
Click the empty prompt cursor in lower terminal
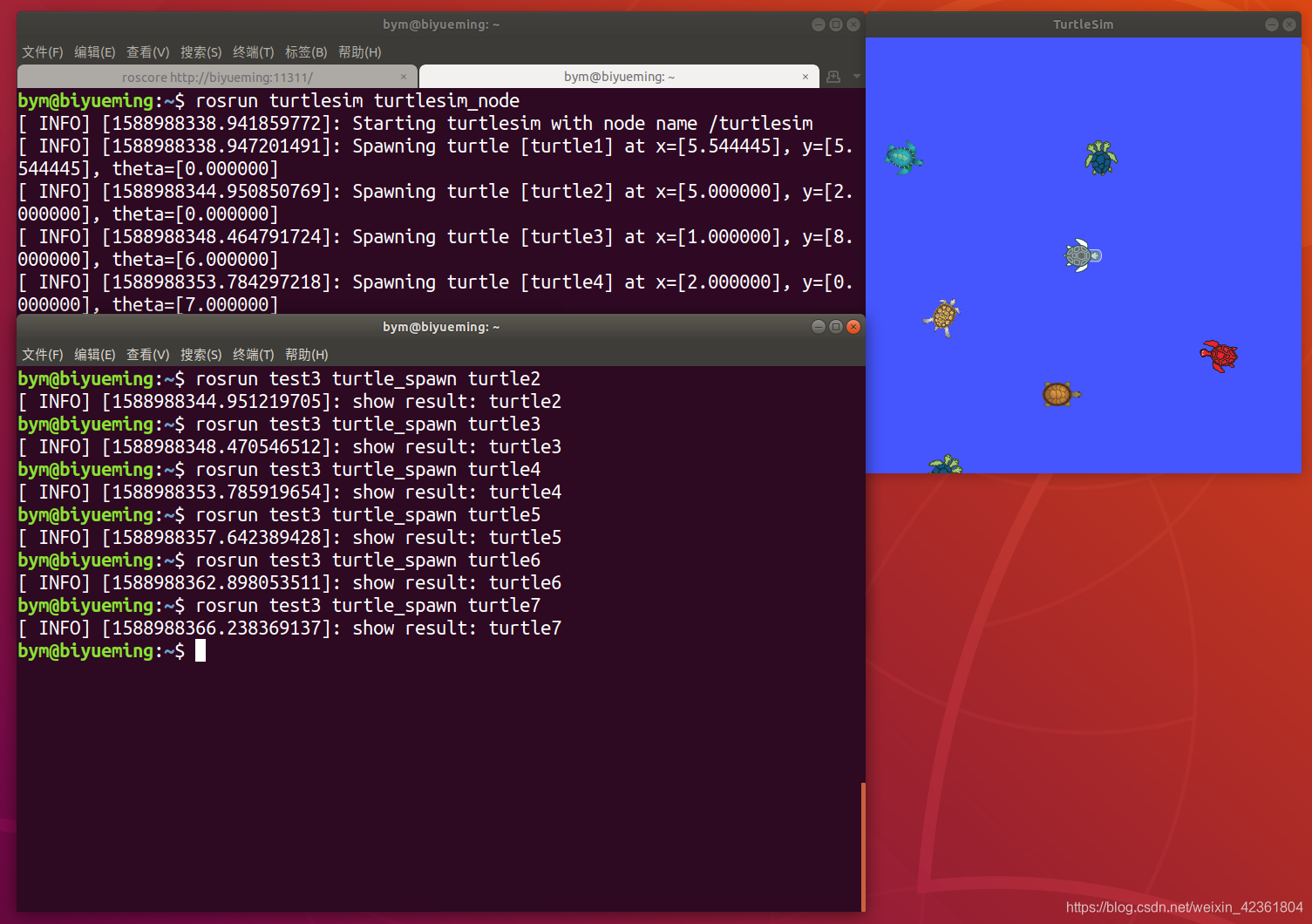pyautogui.click(x=201, y=651)
